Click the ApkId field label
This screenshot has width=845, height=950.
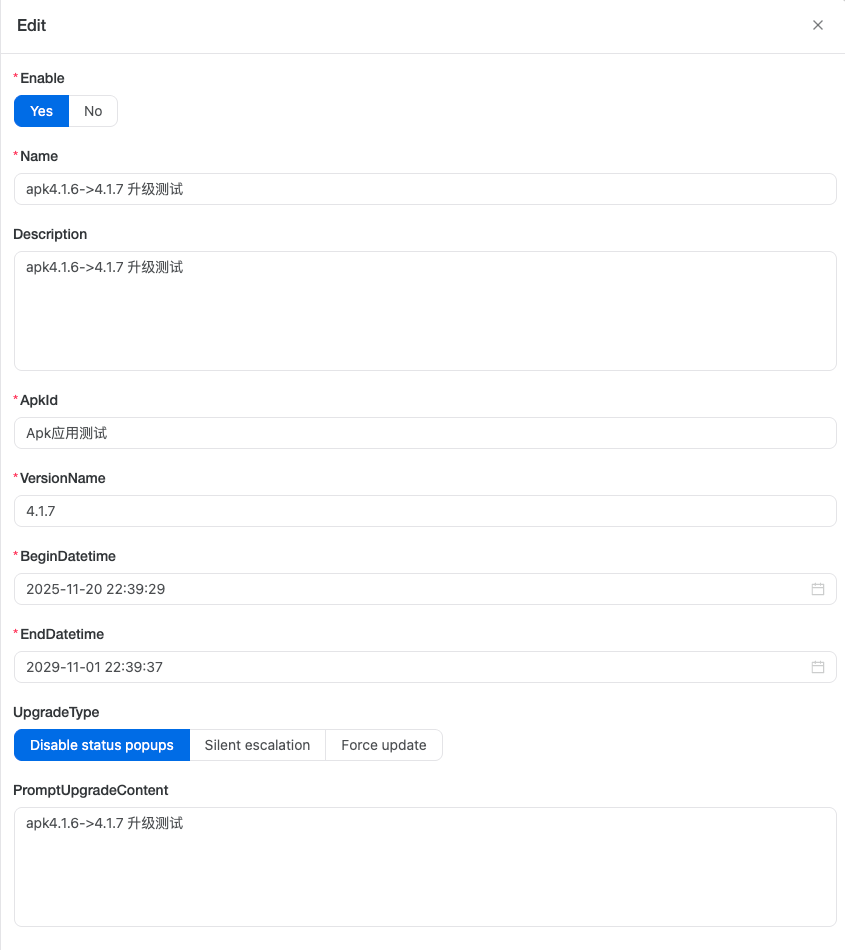39,400
